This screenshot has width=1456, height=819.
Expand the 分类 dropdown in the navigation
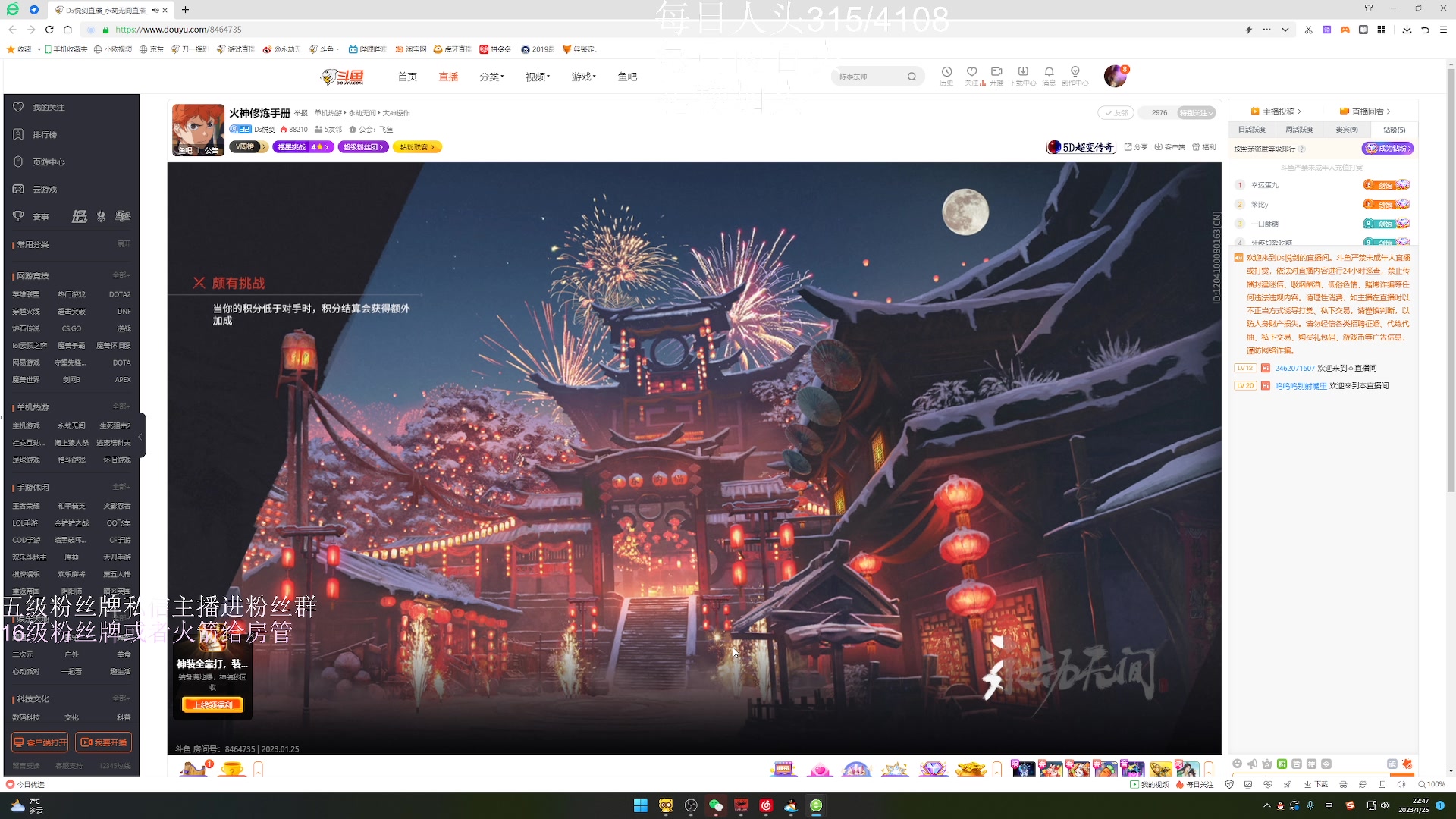[x=491, y=76]
